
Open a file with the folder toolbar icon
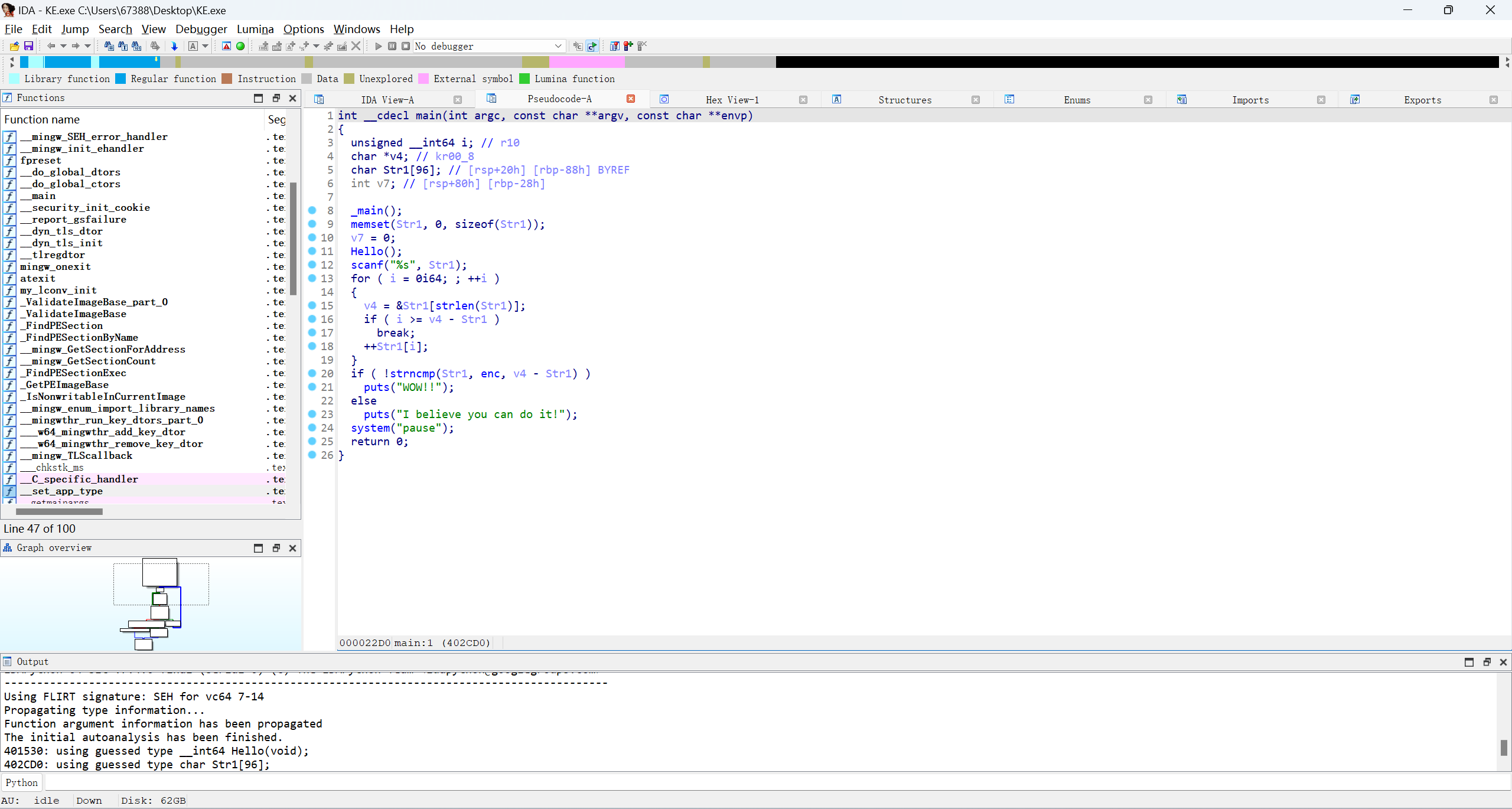click(x=14, y=46)
